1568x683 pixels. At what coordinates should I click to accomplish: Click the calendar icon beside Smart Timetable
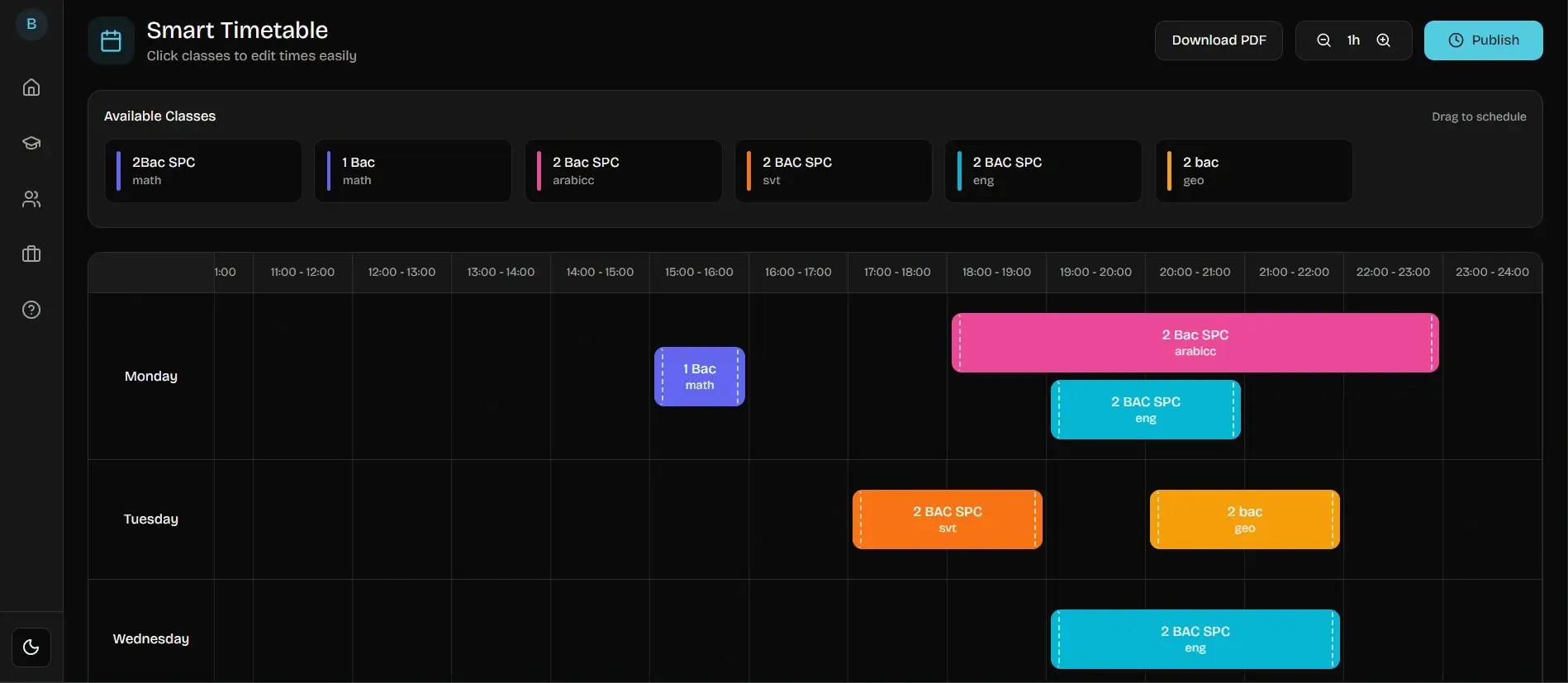click(111, 40)
